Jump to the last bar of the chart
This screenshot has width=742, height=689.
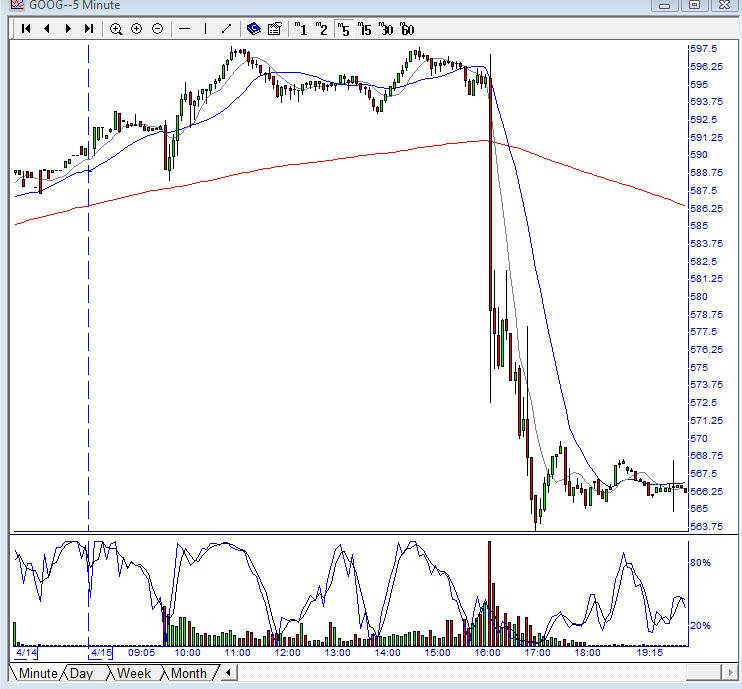click(89, 29)
